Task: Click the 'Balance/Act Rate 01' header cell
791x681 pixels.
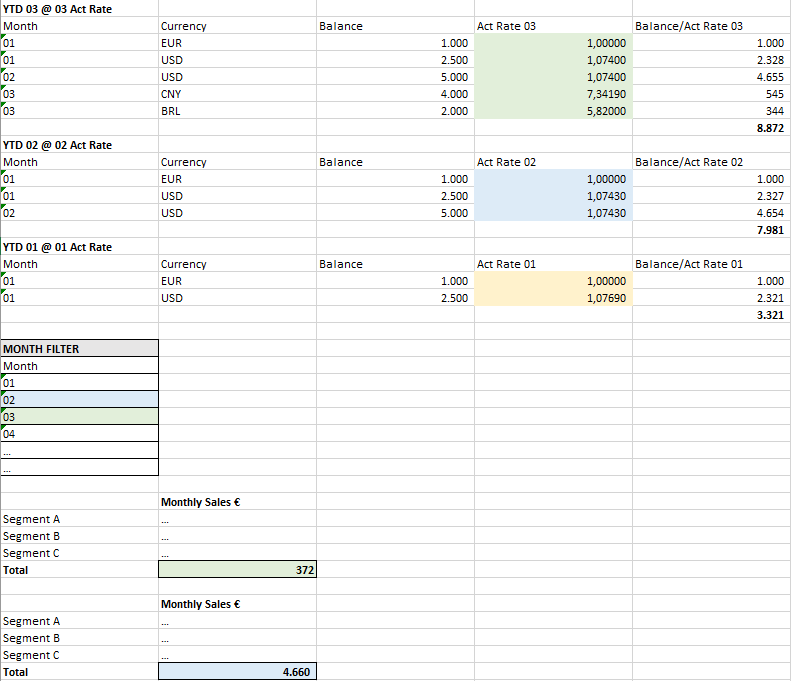Action: click(711, 264)
